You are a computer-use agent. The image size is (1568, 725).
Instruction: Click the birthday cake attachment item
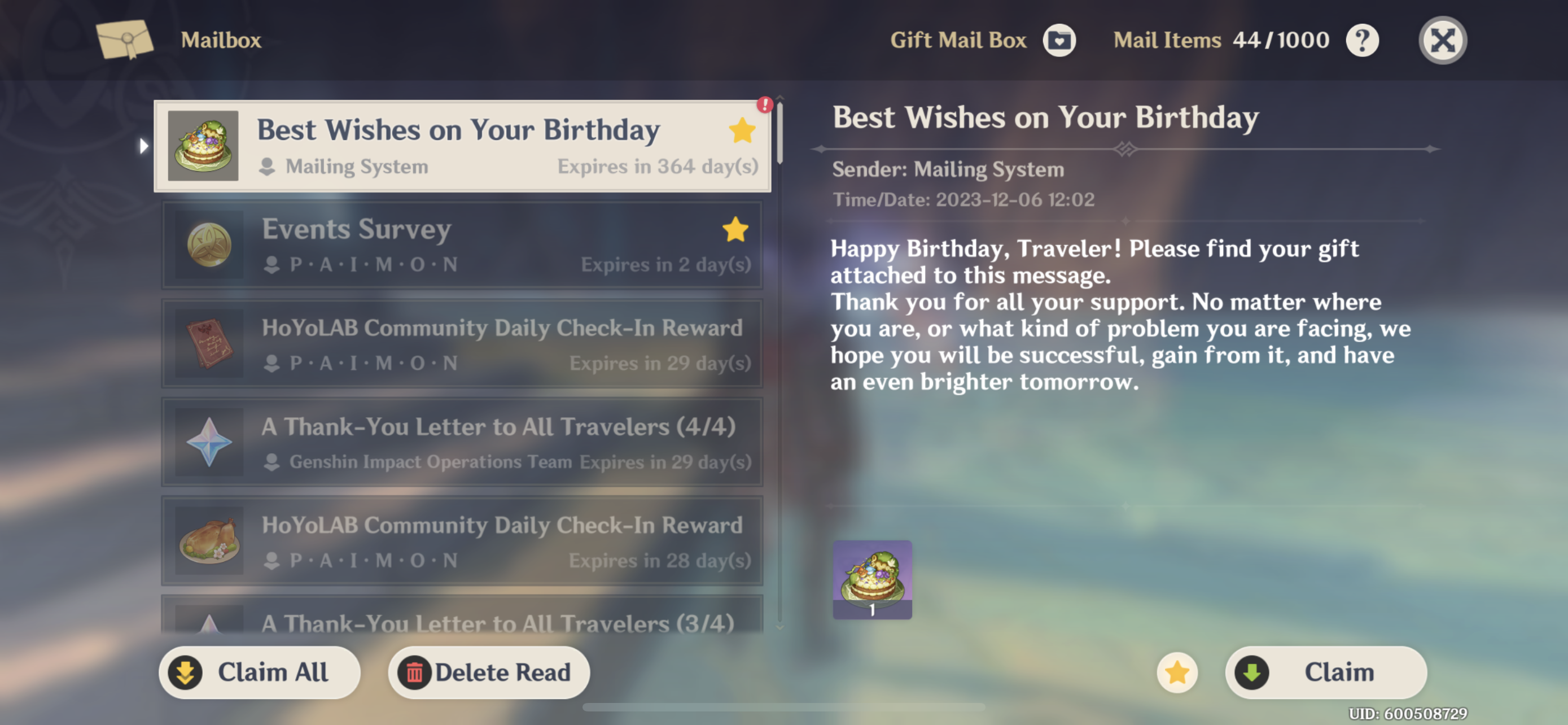click(871, 579)
